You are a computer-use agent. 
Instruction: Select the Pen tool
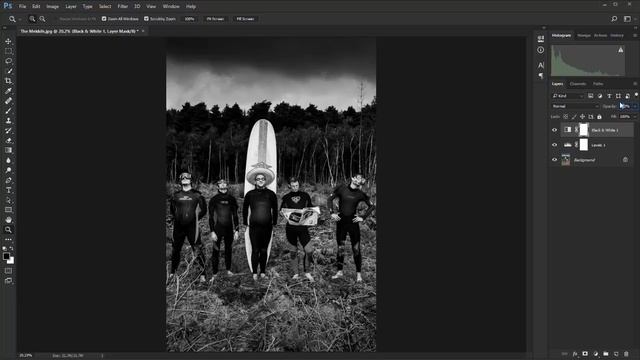pos(8,180)
